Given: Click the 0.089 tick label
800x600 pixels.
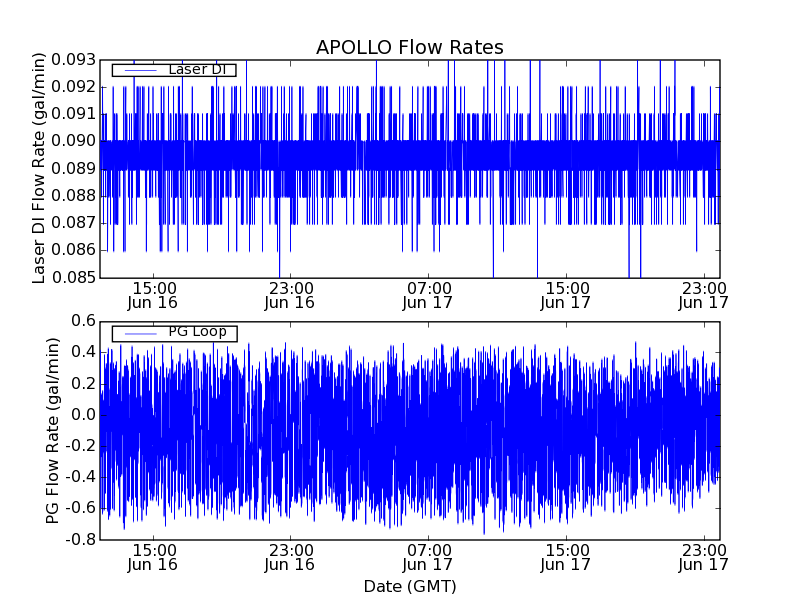Looking at the screenshot, I should point(73,168).
